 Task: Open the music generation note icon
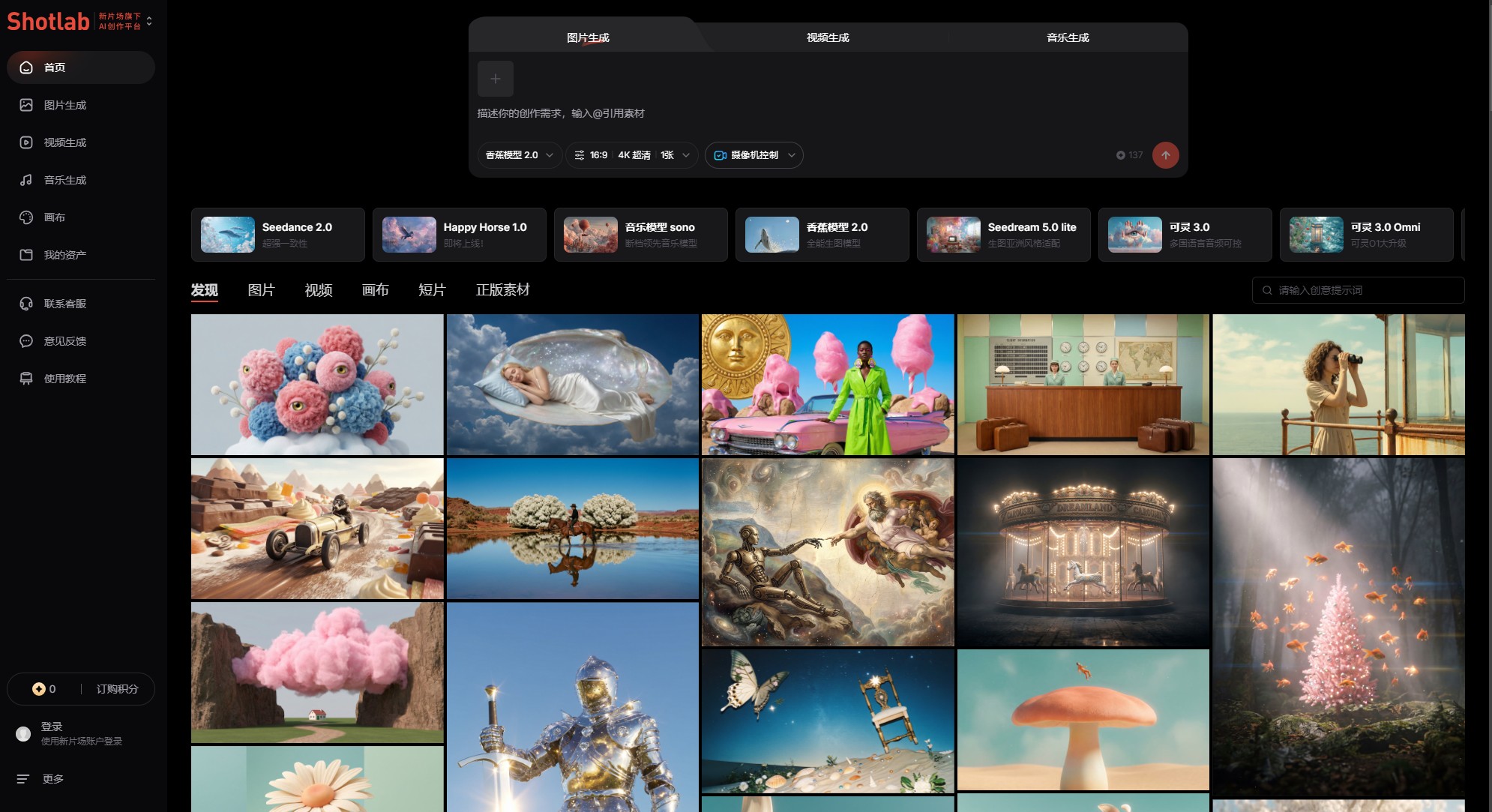coord(26,180)
